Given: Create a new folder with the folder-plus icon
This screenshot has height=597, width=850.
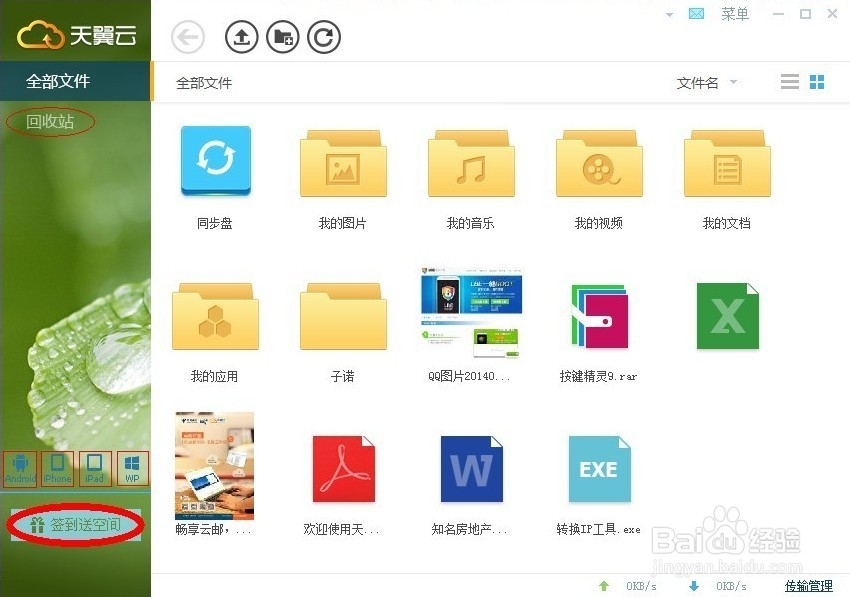Looking at the screenshot, I should pos(282,37).
